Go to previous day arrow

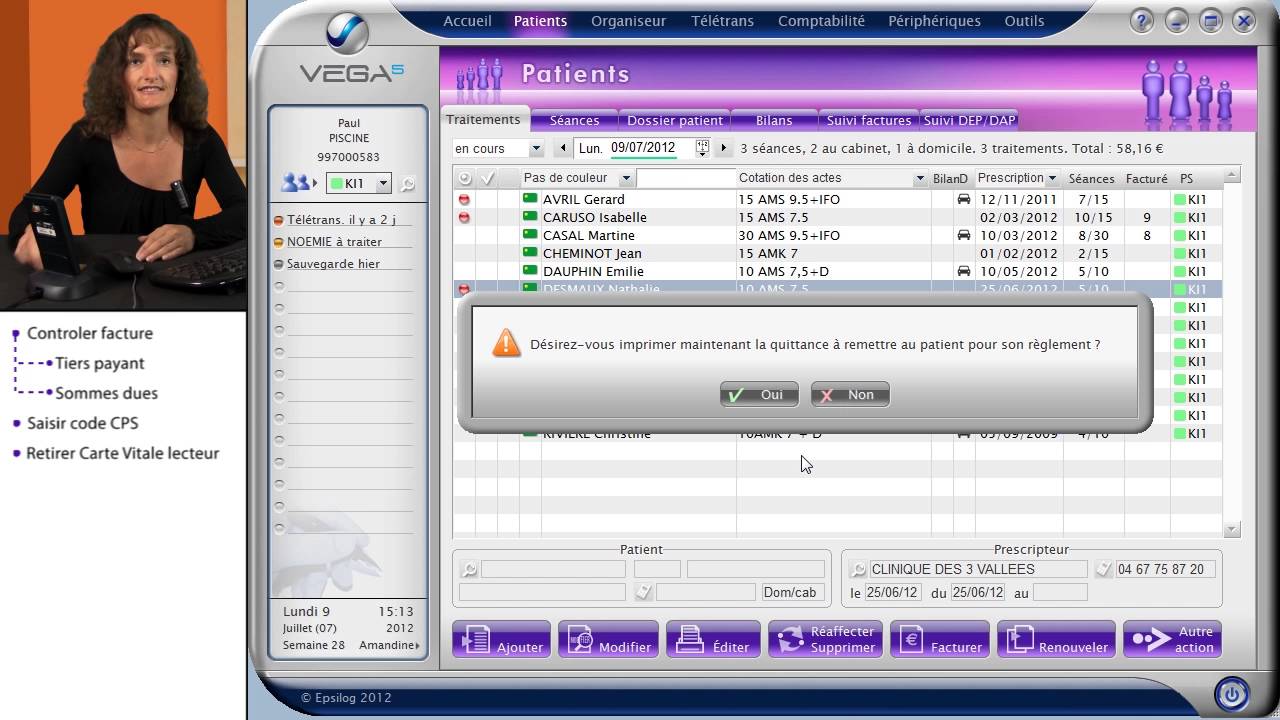pos(563,148)
